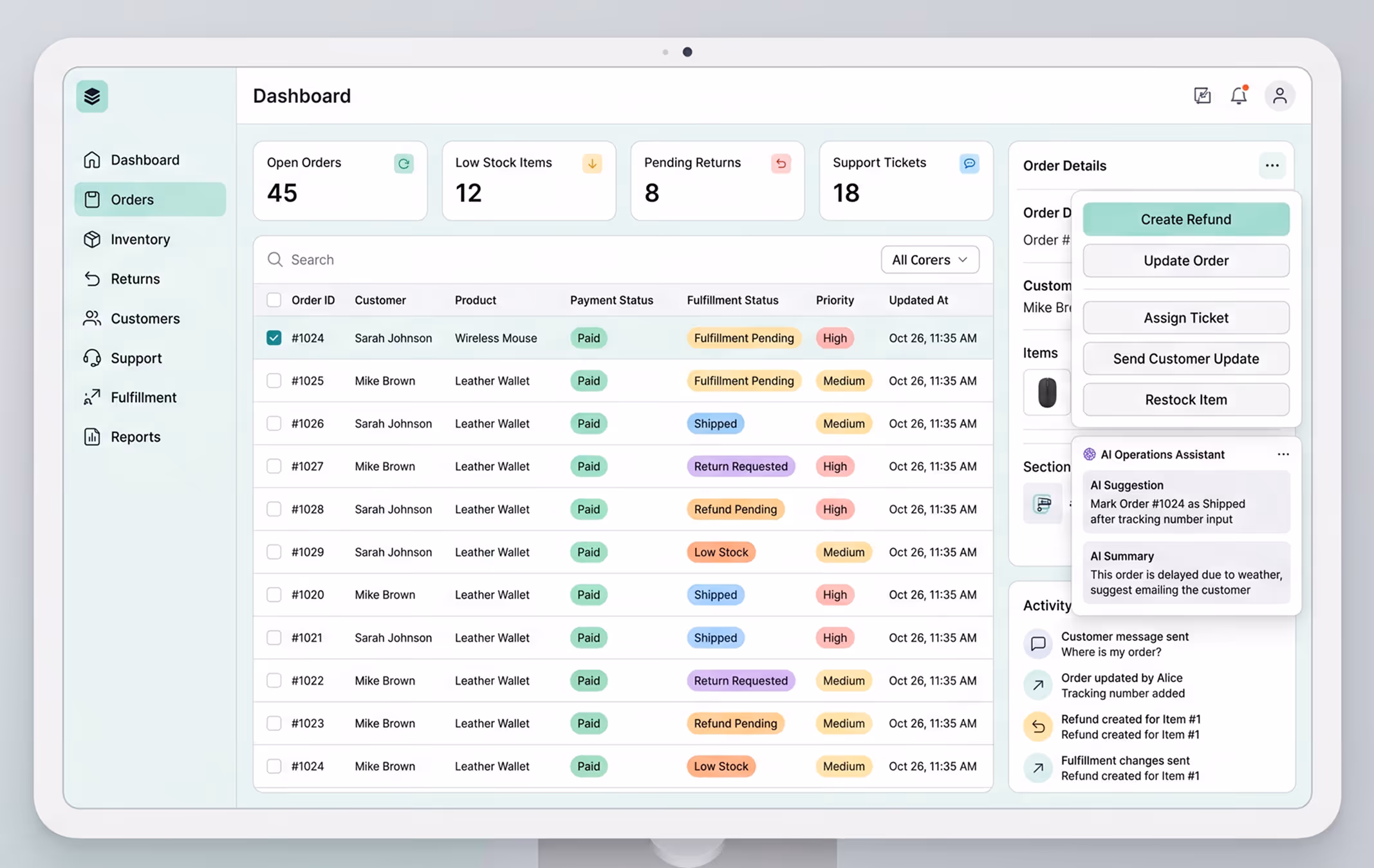
Task: Click the Low Stock badge on #1029
Action: [x=721, y=552]
